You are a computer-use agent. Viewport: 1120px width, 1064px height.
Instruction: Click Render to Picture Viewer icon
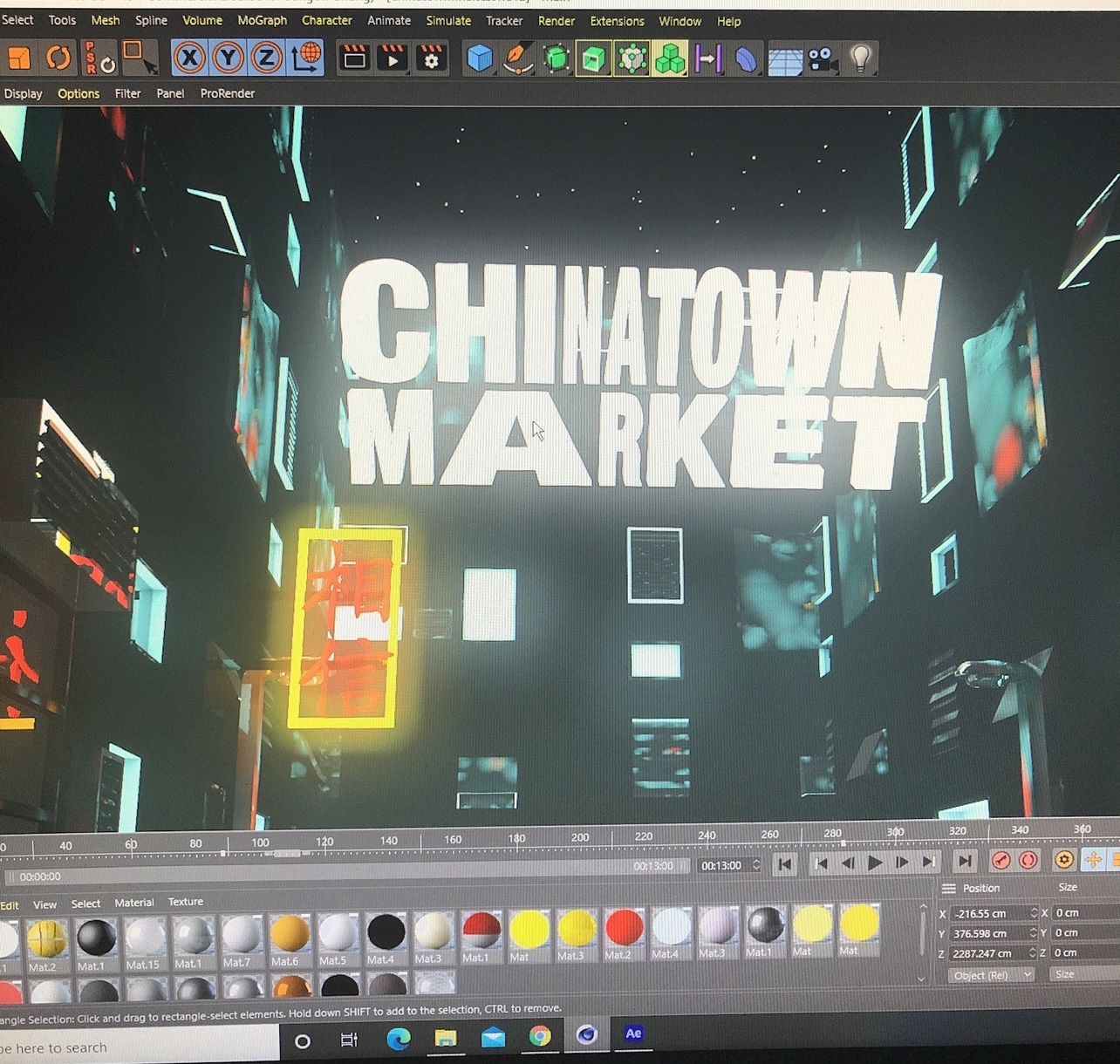coord(393,58)
